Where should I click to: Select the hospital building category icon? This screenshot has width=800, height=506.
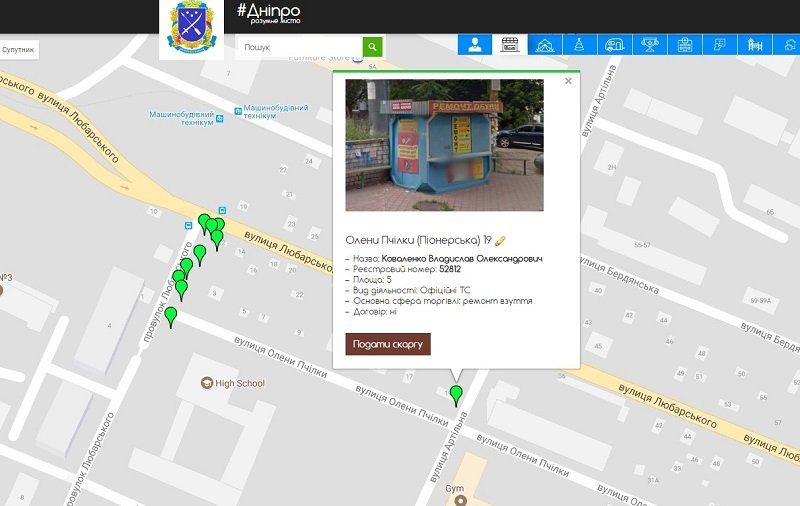685,45
